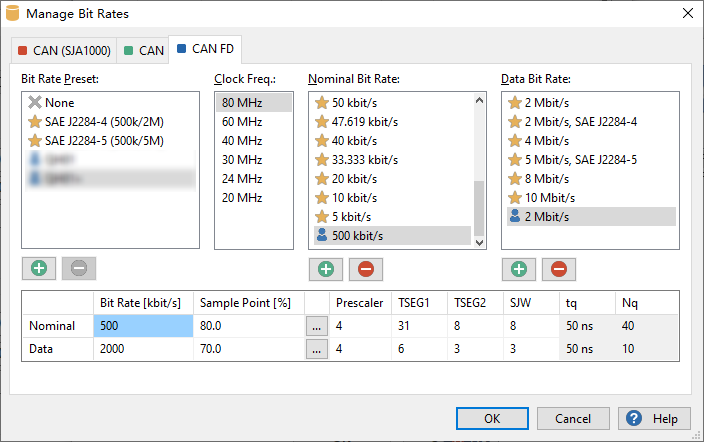Switch to the CAN (SJA1000) tab
704x442 pixels.
click(63, 50)
